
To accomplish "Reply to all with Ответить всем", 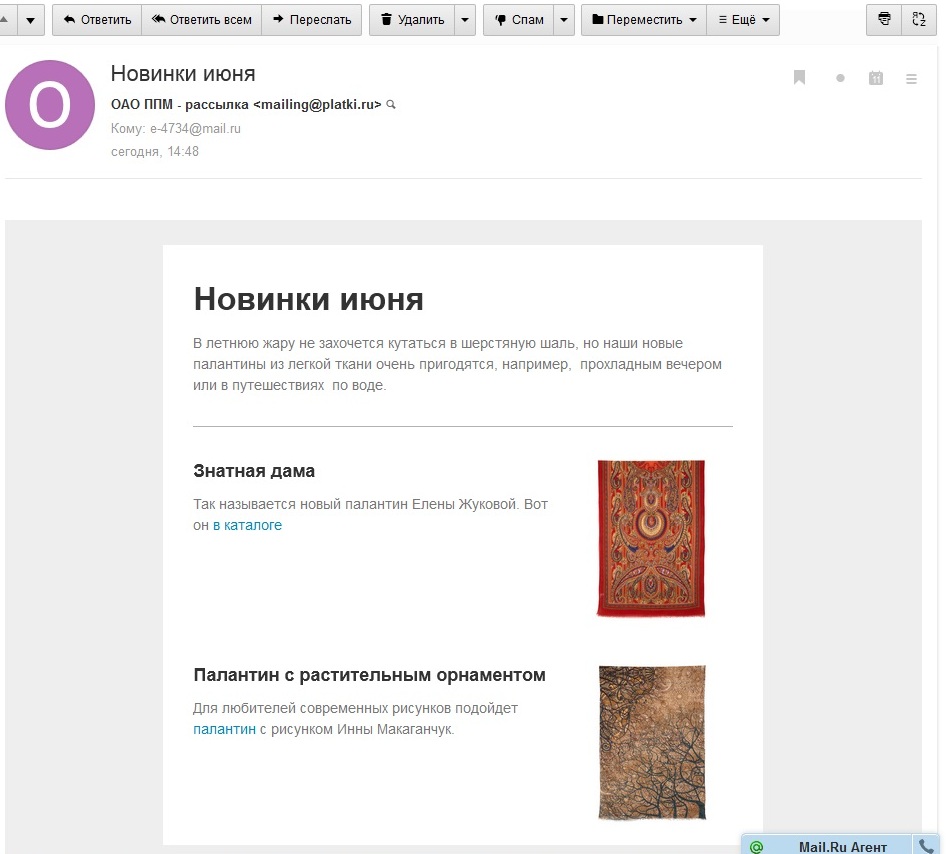I will tap(201, 20).
